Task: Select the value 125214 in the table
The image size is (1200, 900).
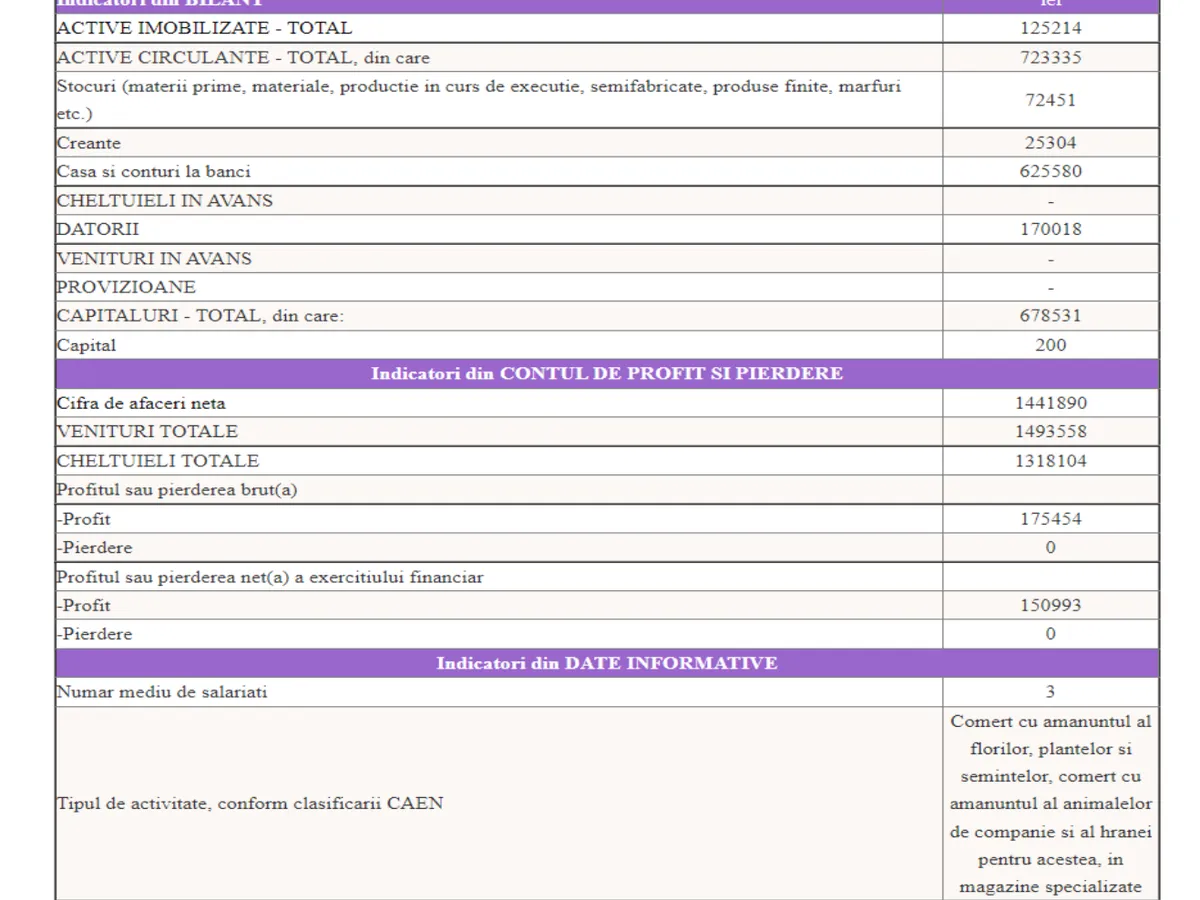Action: coord(1050,28)
